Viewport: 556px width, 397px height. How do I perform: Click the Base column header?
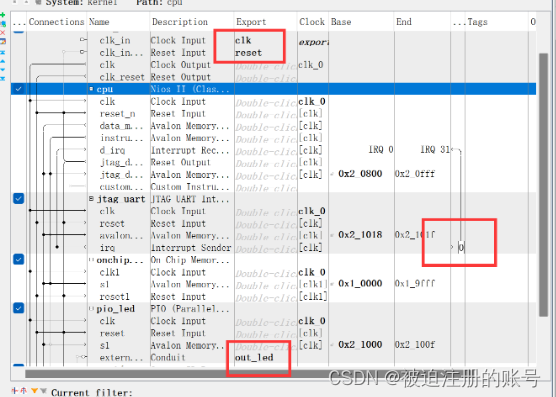tap(361, 22)
